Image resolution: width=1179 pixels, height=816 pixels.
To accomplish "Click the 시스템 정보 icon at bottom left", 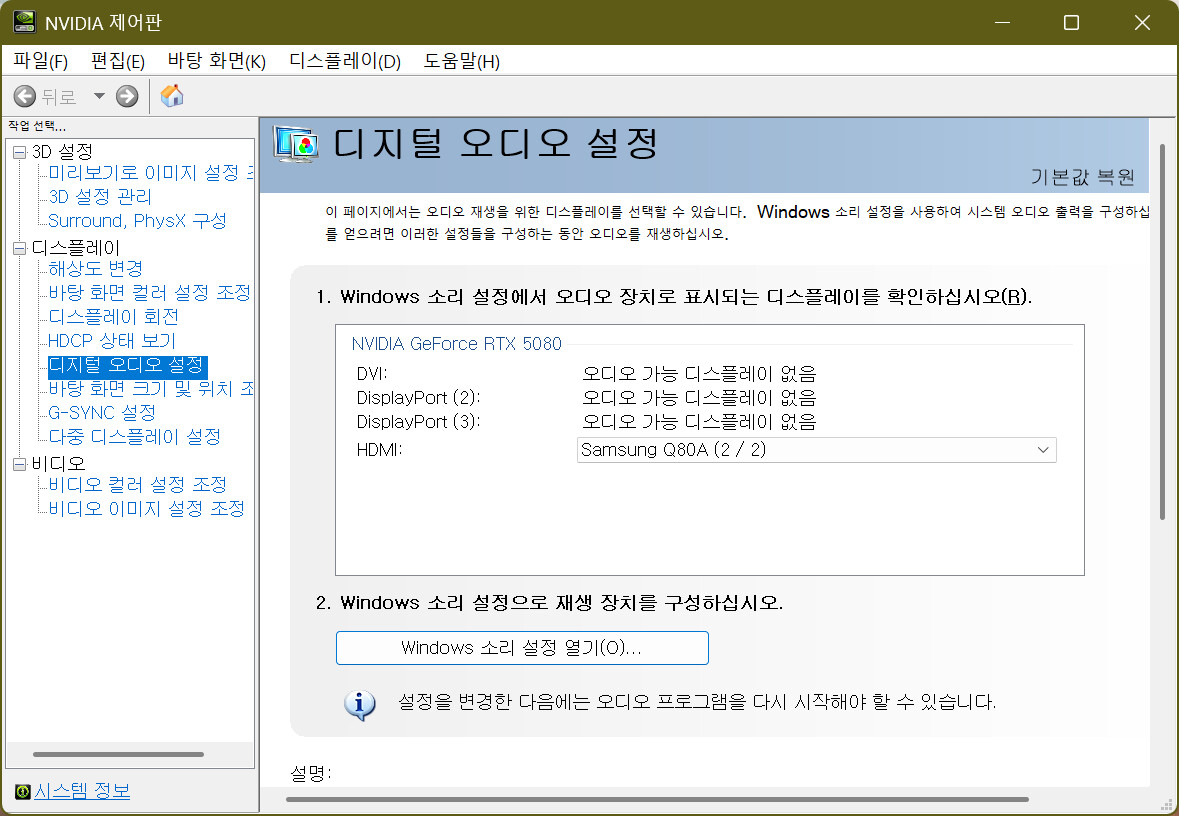I will click(x=23, y=791).
